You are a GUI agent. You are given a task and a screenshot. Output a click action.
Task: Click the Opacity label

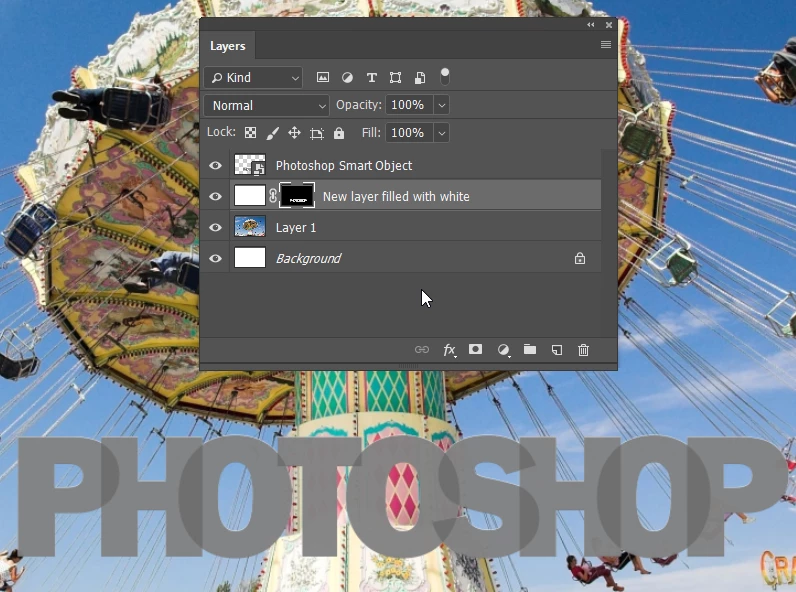[x=358, y=105]
